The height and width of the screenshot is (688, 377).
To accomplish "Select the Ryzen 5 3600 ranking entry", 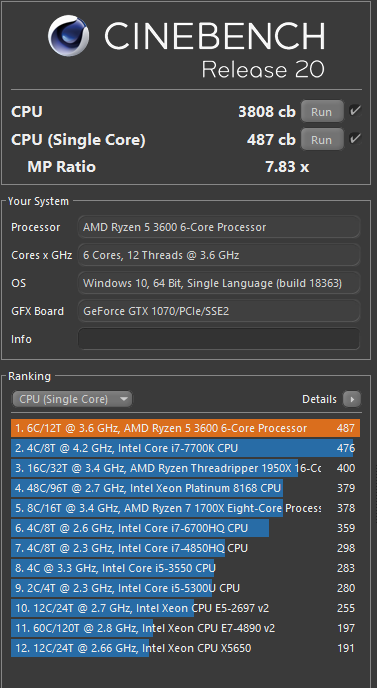I will (185, 428).
